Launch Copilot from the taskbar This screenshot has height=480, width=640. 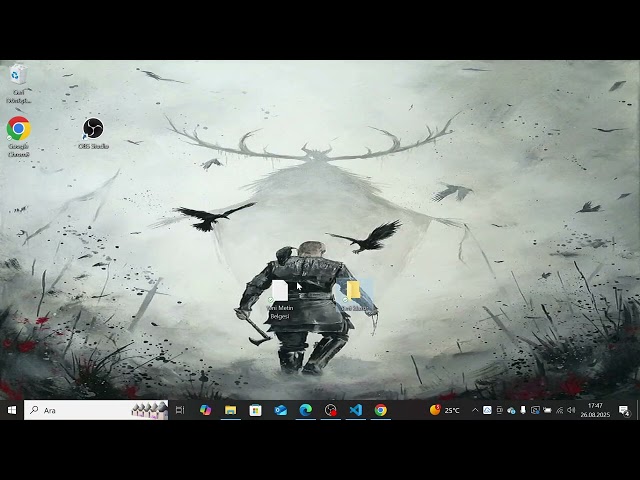click(205, 410)
